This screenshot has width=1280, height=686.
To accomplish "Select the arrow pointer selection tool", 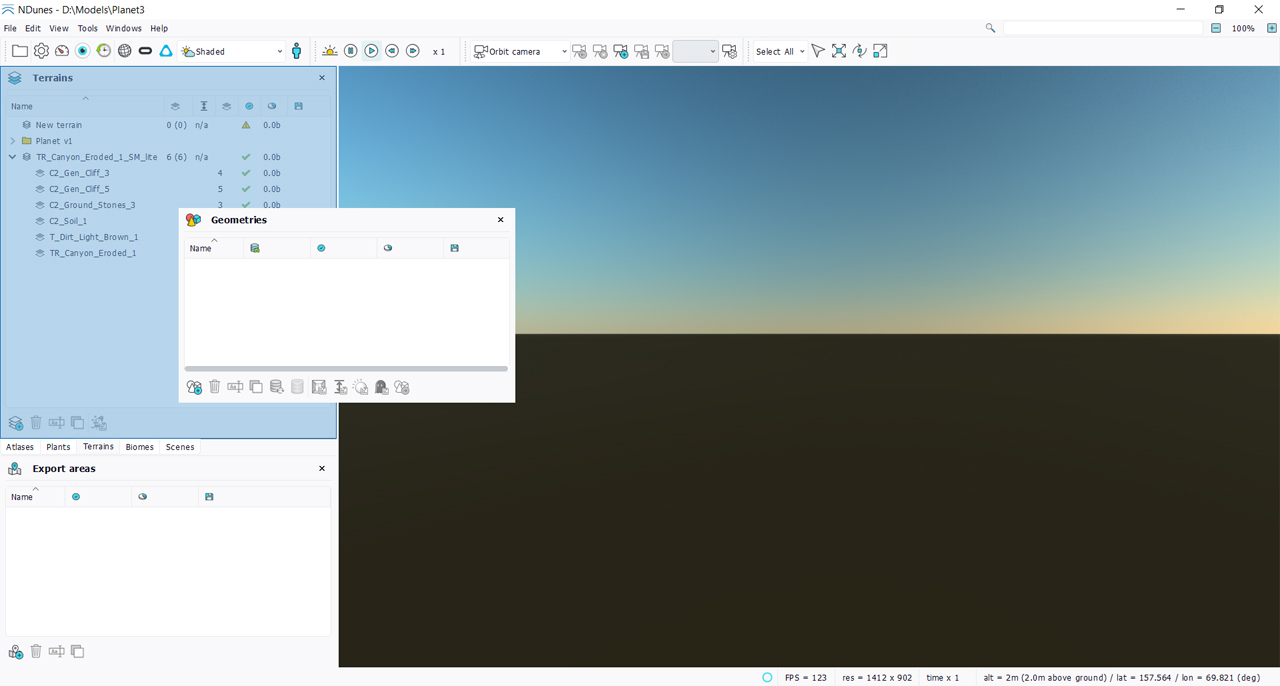I will tap(817, 51).
